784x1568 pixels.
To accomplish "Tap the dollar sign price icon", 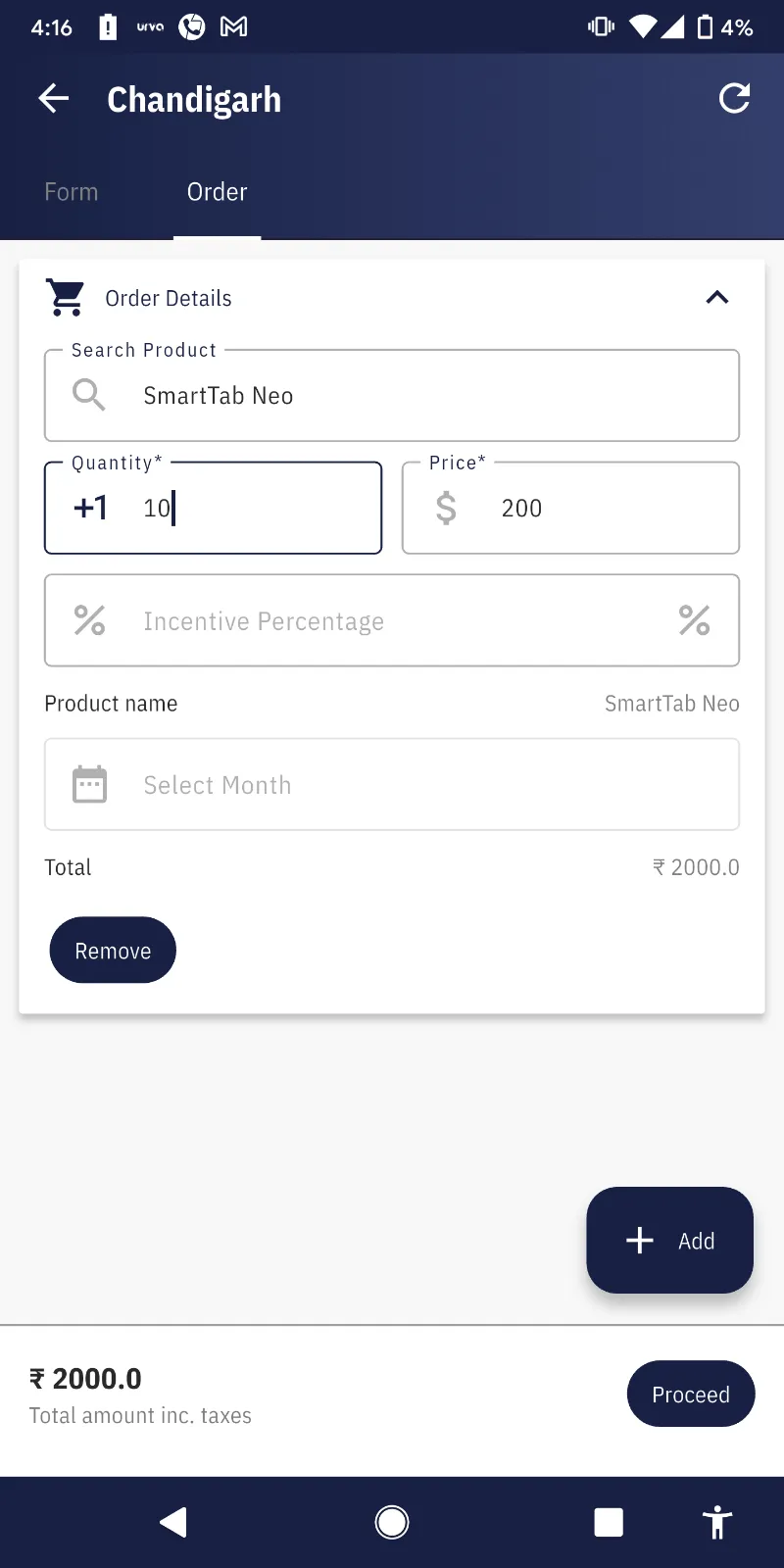I will point(446,508).
